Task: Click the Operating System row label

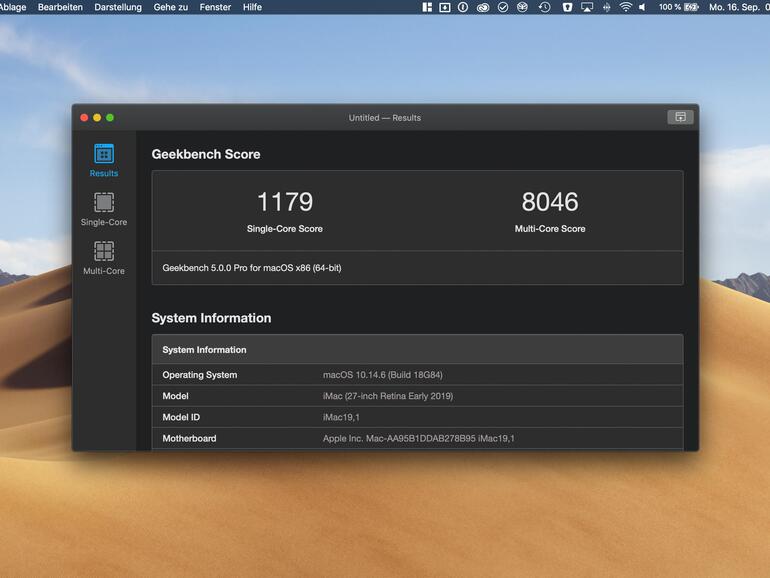Action: coord(199,375)
